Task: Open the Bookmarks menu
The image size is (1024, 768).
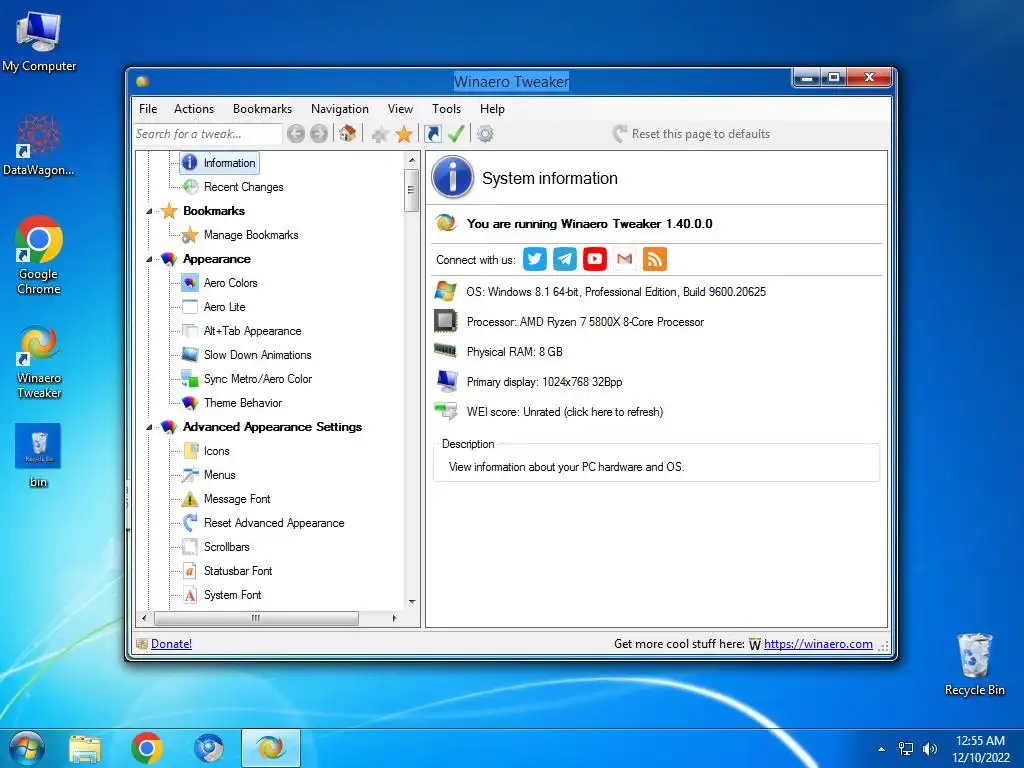Action: click(x=263, y=109)
